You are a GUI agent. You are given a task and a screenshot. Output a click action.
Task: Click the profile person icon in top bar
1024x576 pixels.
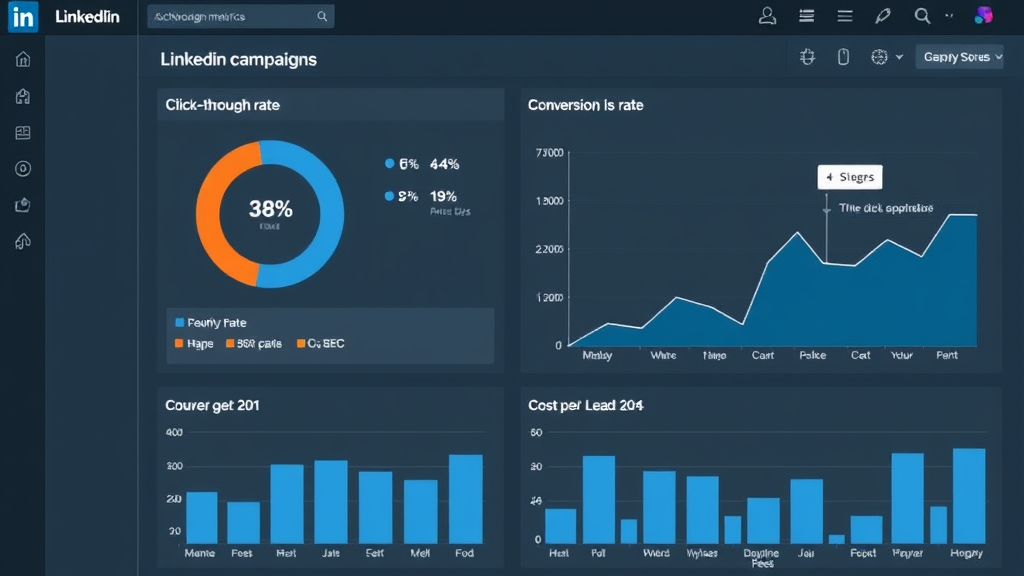coord(768,16)
